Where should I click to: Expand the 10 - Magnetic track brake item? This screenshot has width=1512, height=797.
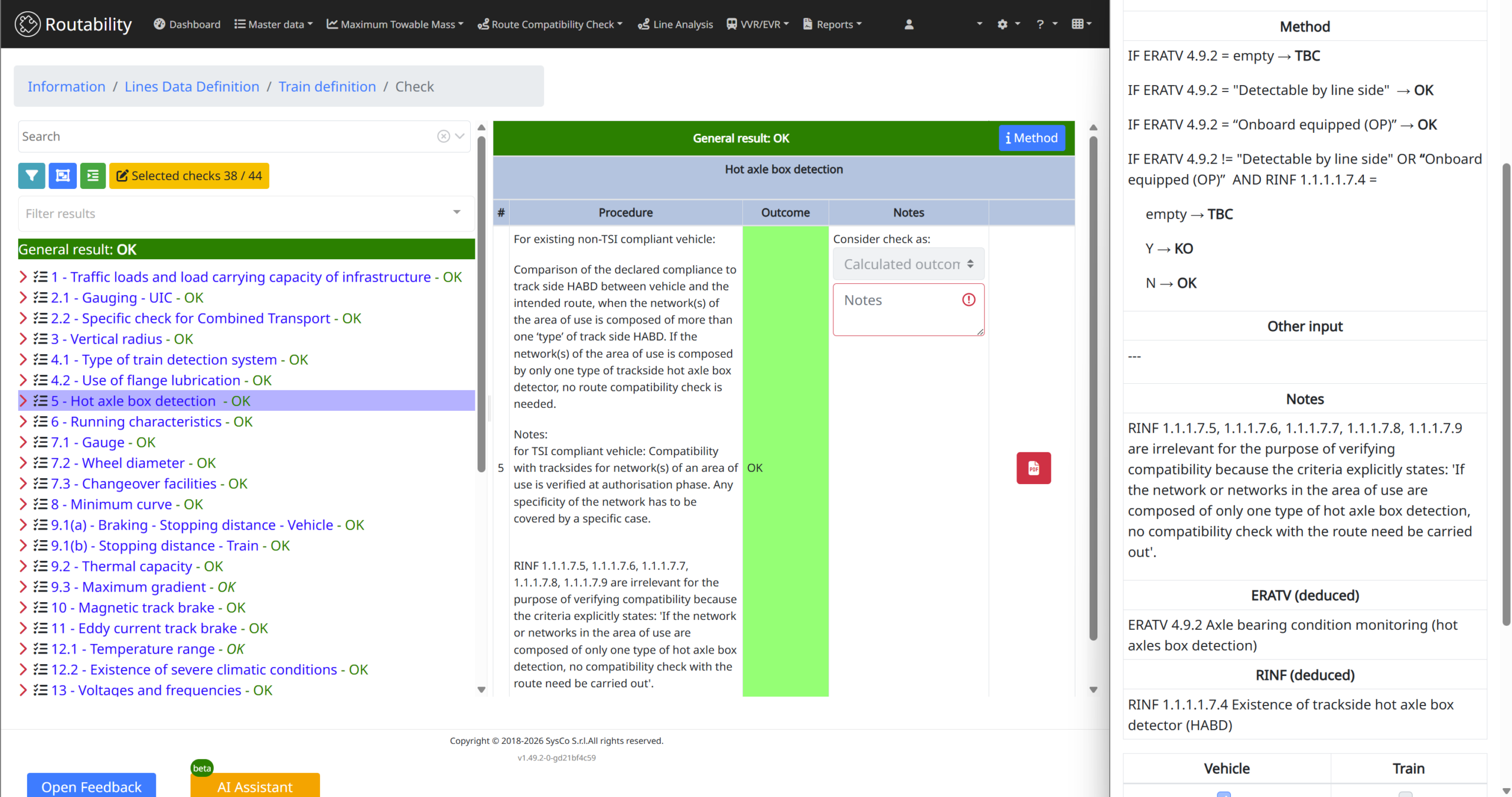click(23, 607)
